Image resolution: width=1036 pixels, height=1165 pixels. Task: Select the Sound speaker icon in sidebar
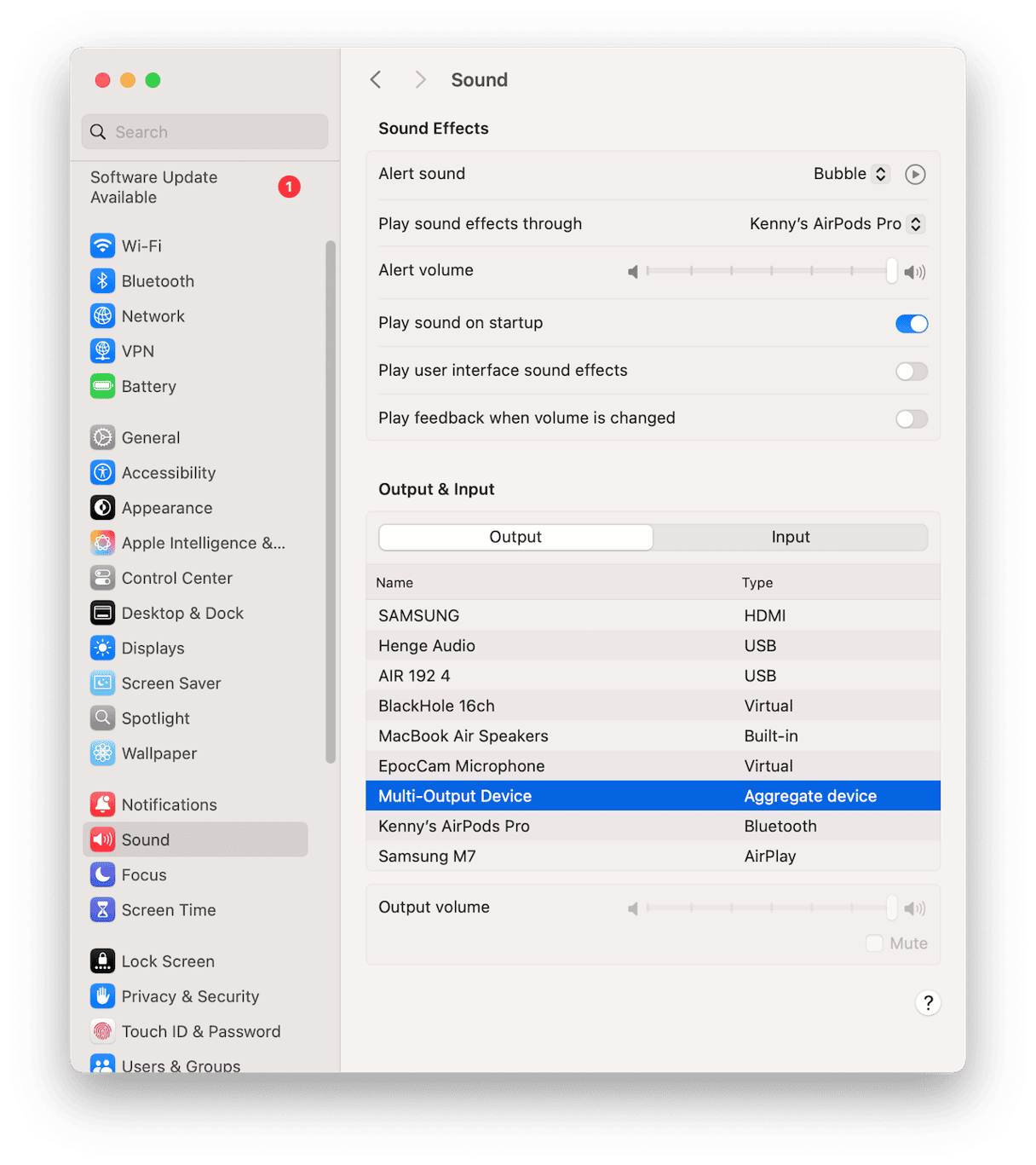[102, 839]
